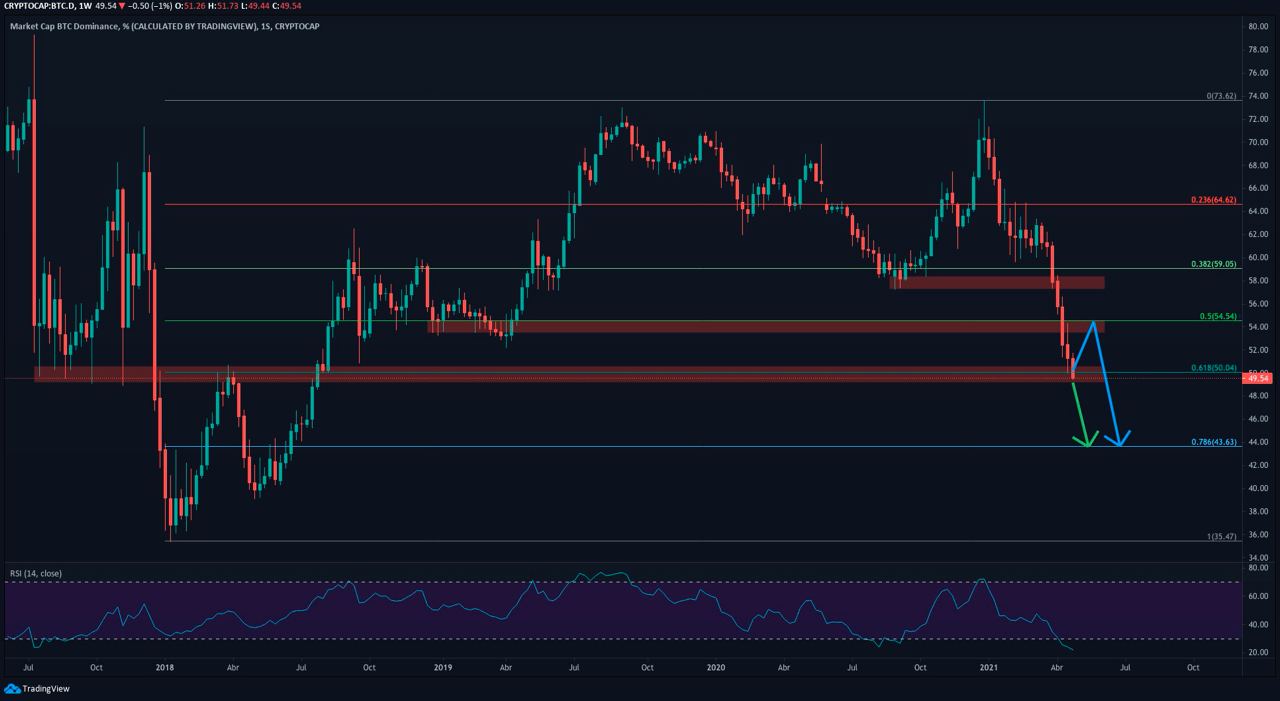
Task: Click the 0.236(64.62) Fibonacci level label
Action: coord(1214,200)
